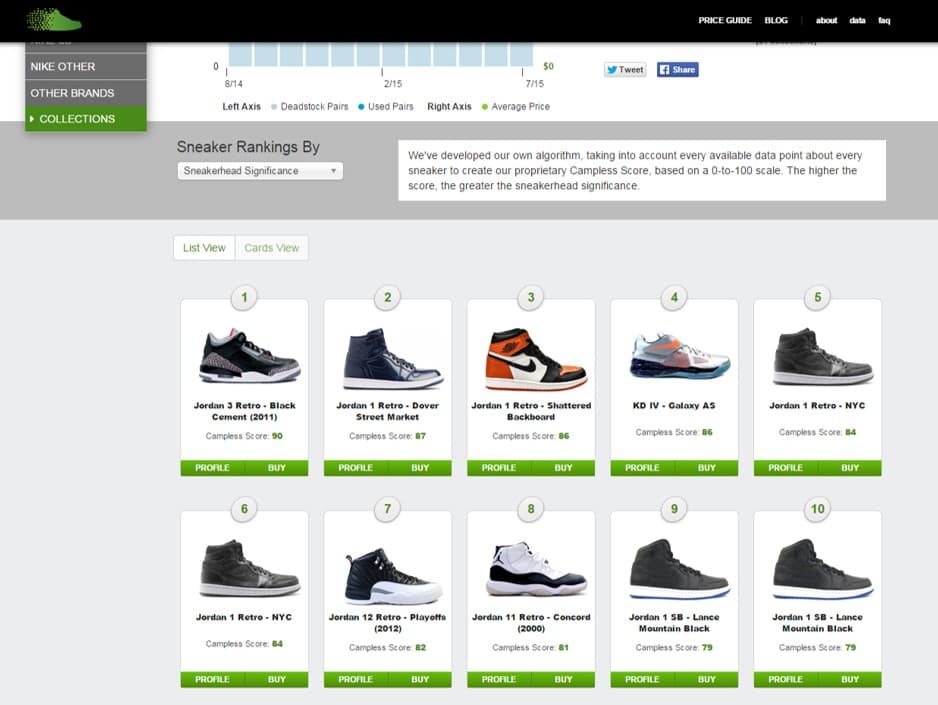Expand the COLLECTIONS sidebar item

click(86, 119)
